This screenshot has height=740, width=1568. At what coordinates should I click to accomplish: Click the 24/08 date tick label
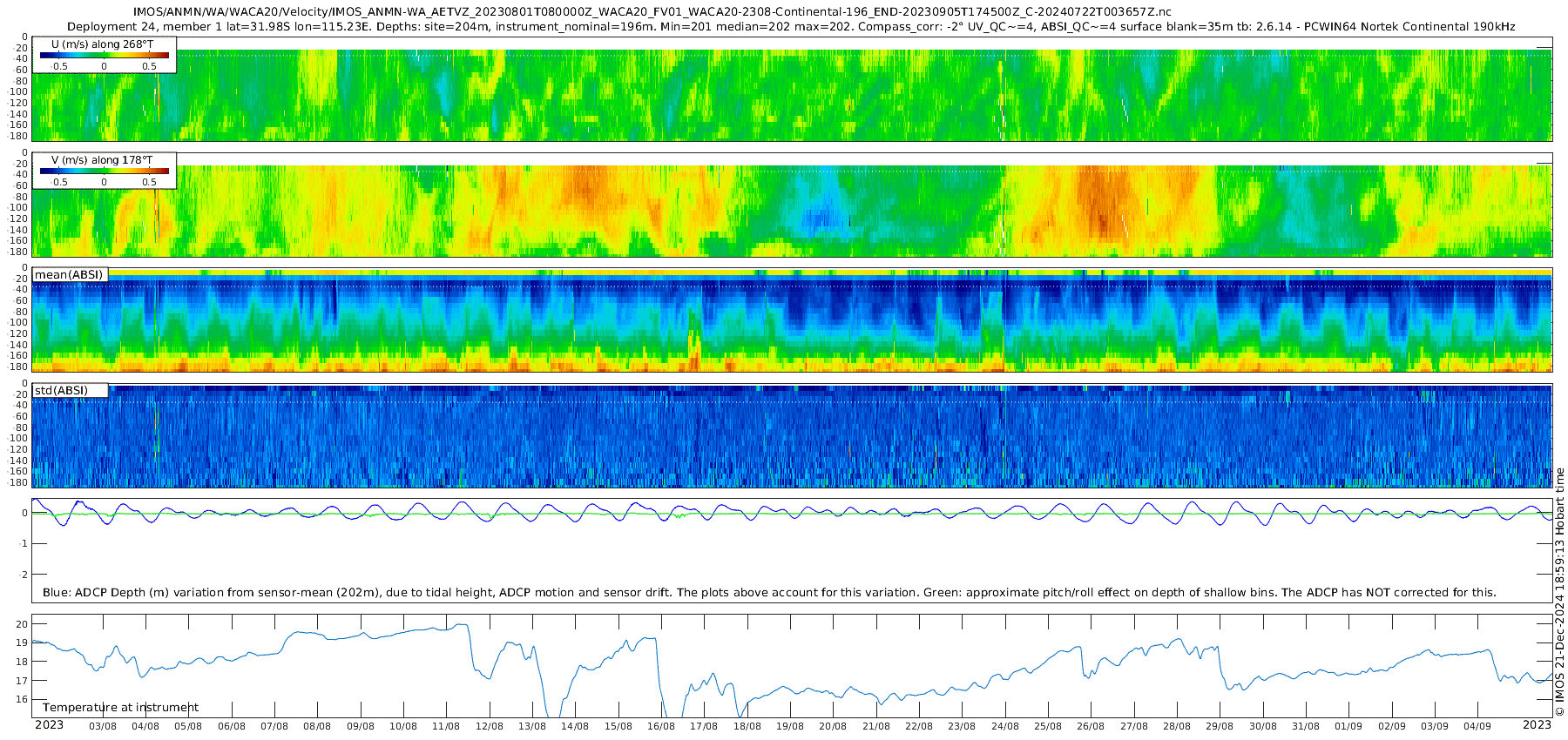[1005, 727]
